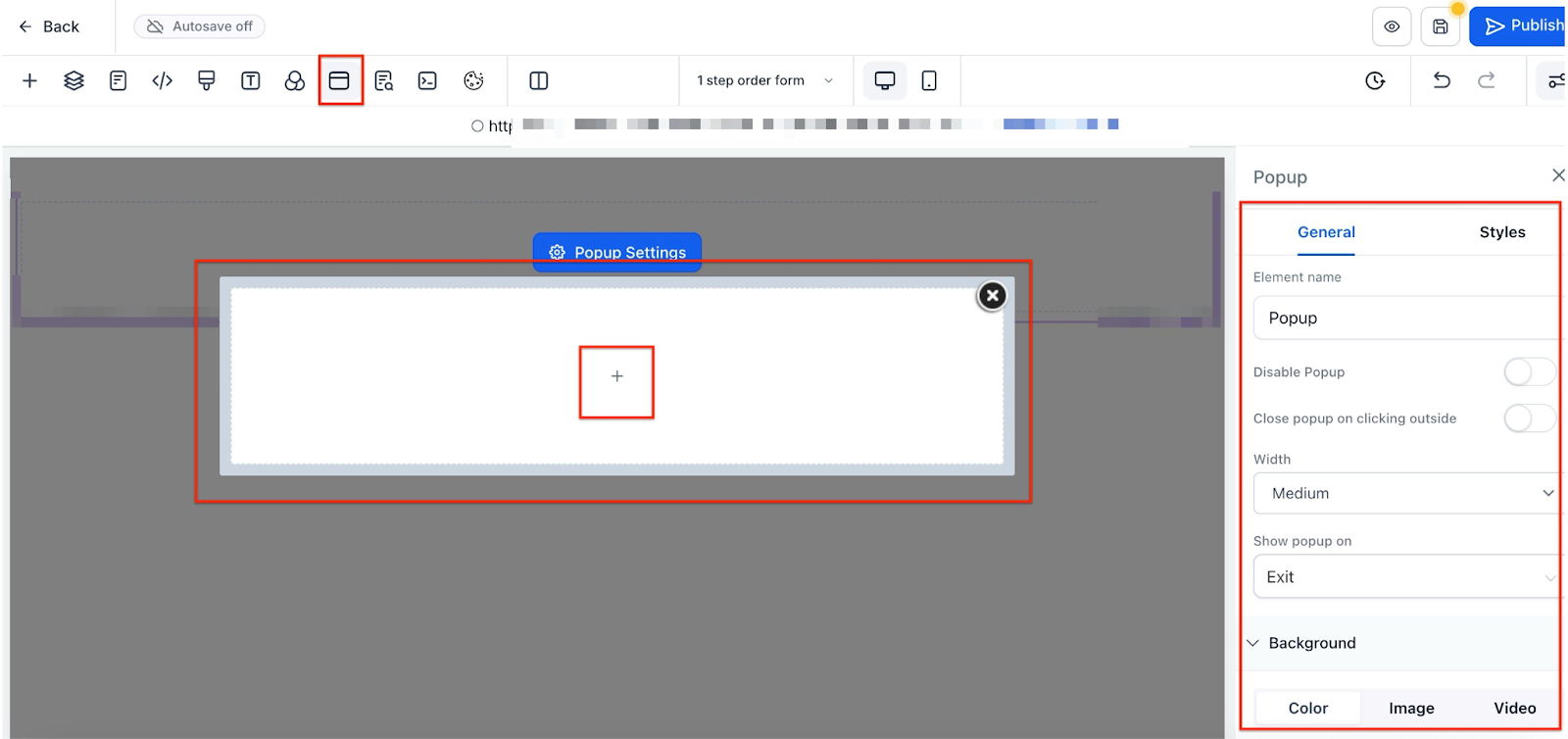Click the add element plus icon in toolbar
Image resolution: width=1568 pixels, height=739 pixels.
tap(29, 80)
